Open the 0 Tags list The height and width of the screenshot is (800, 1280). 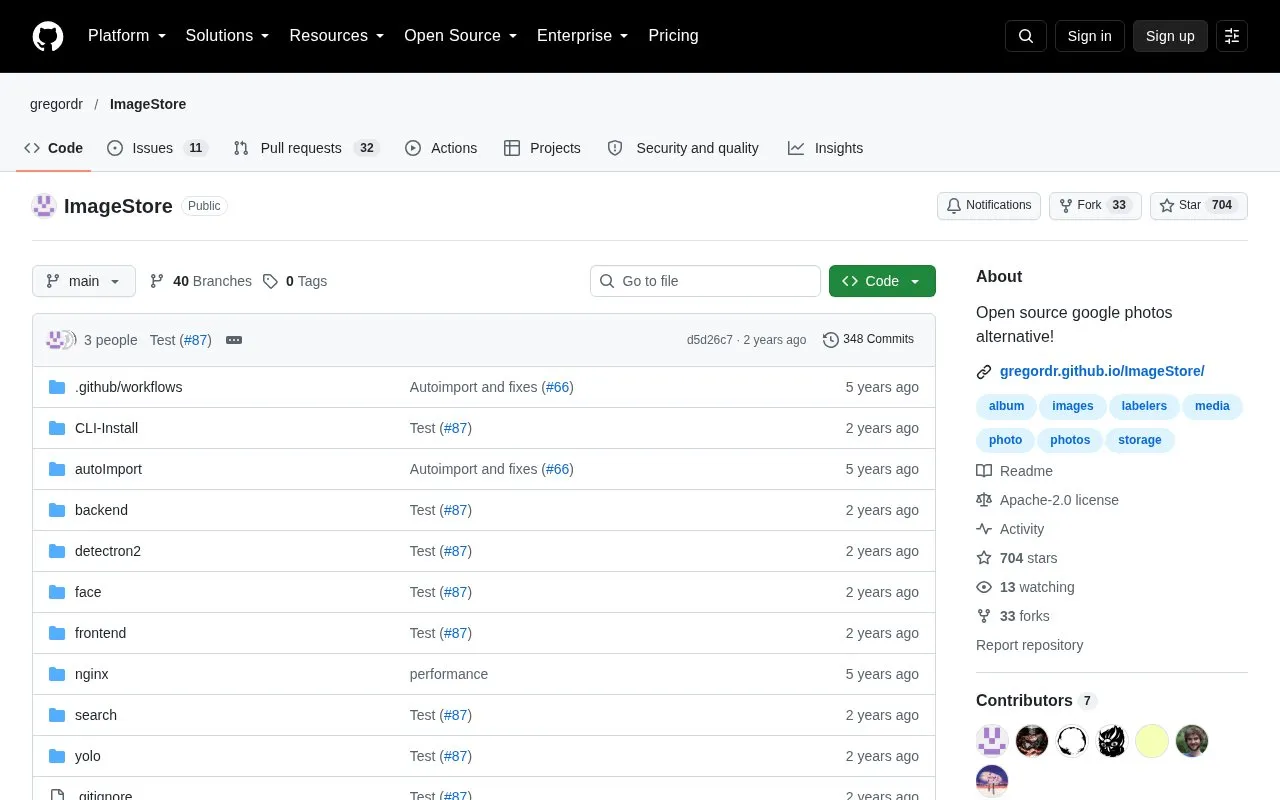pyautogui.click(x=295, y=281)
